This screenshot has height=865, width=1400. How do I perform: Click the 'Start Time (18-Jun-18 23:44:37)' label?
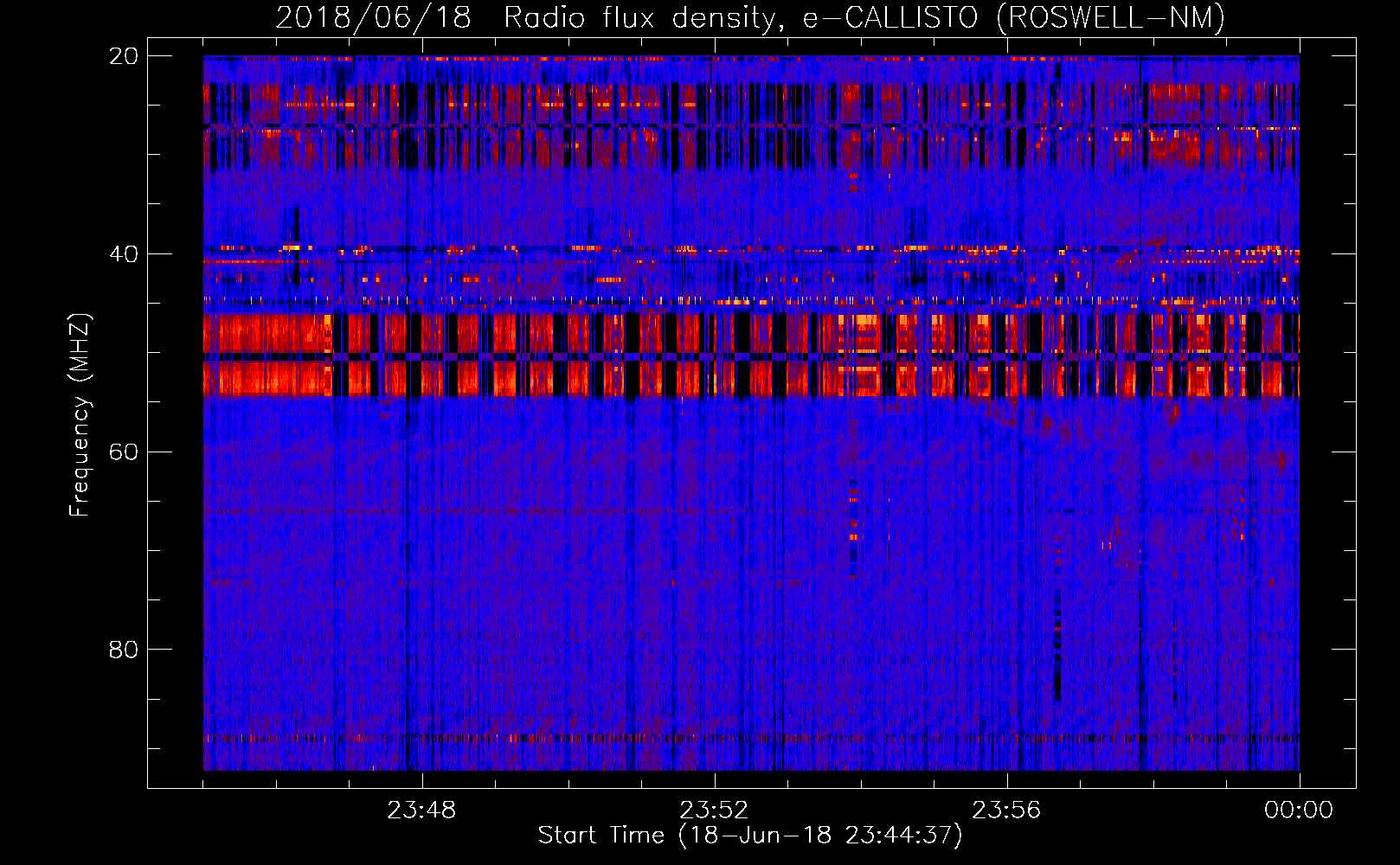pyautogui.click(x=750, y=836)
